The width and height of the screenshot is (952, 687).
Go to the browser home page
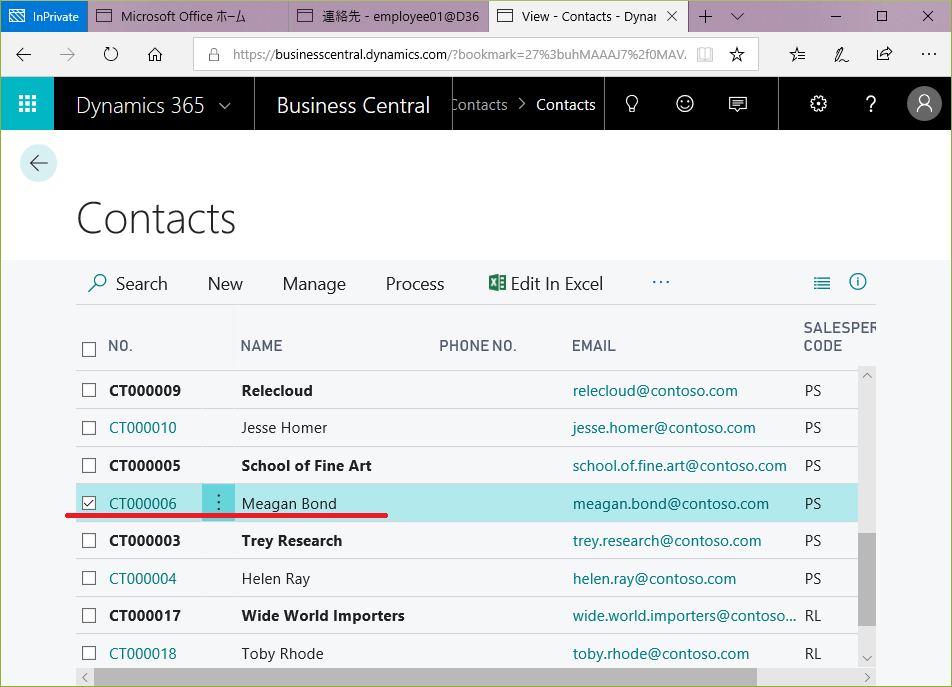155,55
